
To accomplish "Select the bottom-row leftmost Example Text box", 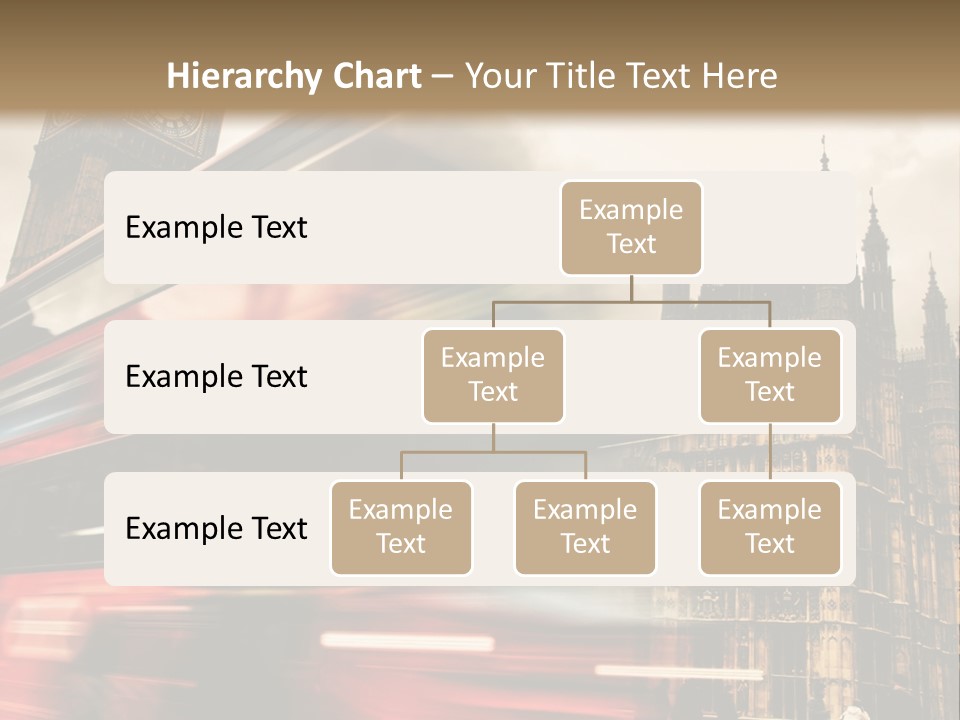I will 401,528.
